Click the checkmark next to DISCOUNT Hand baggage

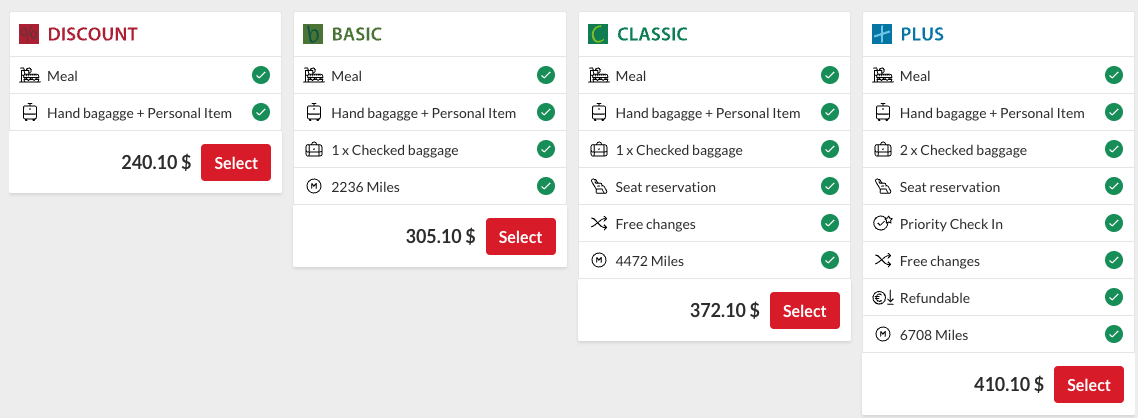pos(261,112)
